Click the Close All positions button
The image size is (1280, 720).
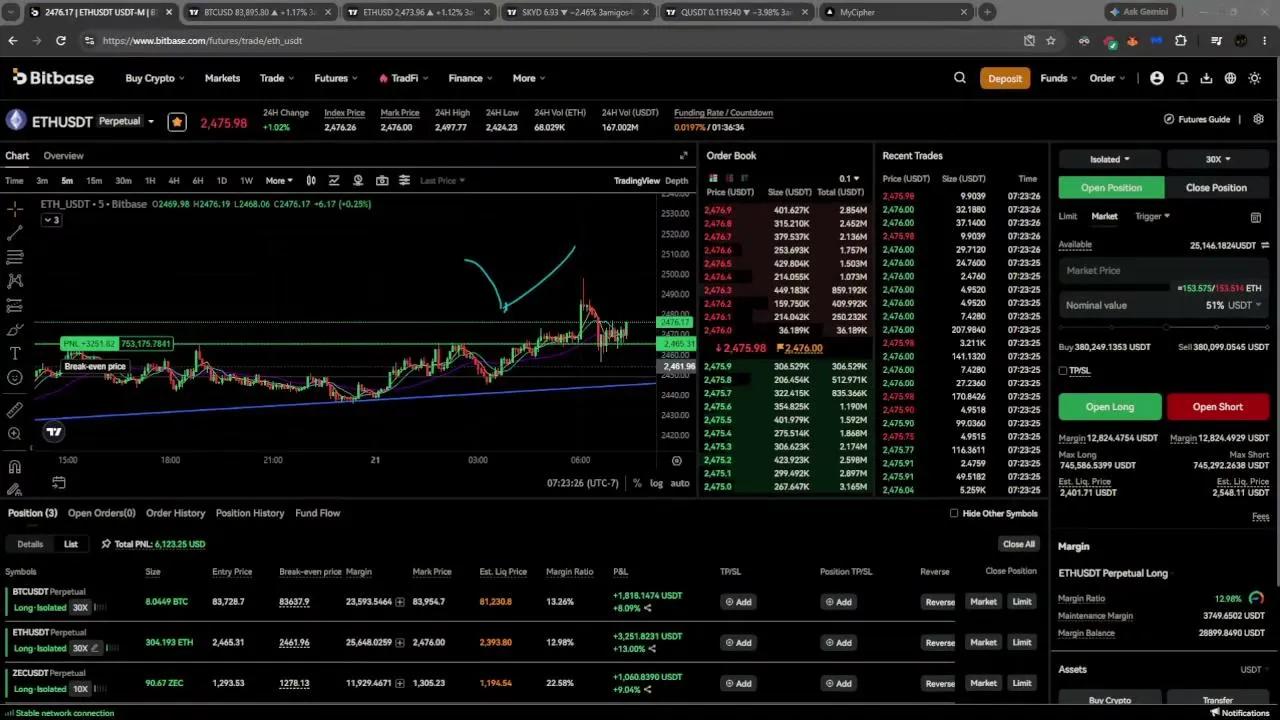[x=1019, y=544]
